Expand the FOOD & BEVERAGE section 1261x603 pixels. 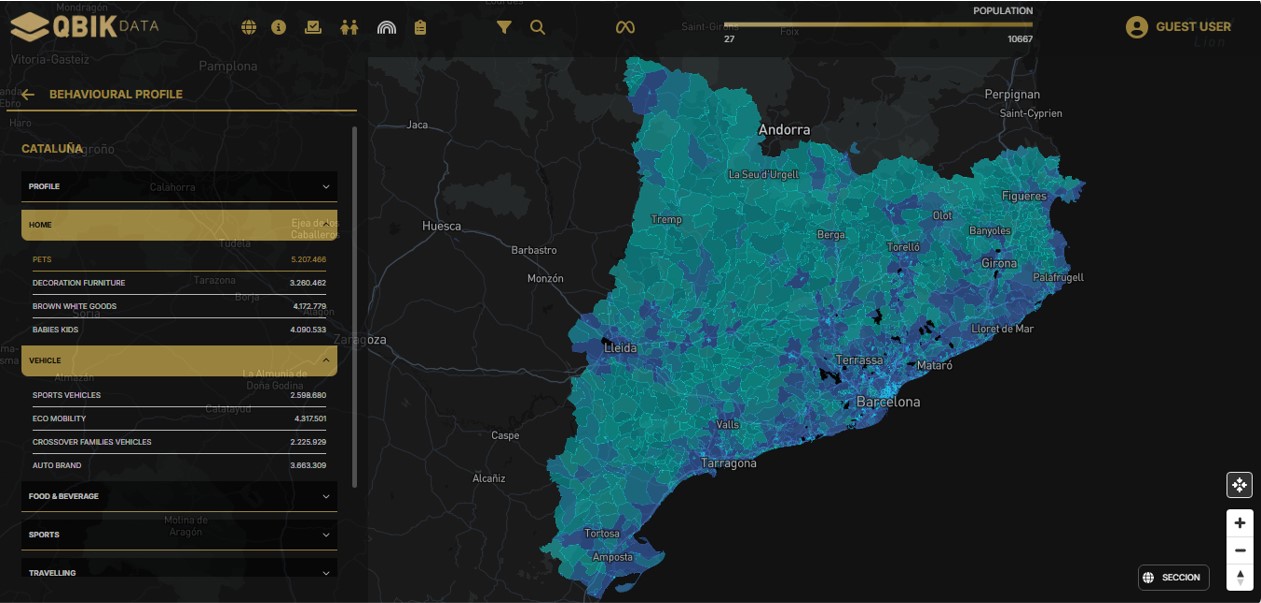coord(179,496)
